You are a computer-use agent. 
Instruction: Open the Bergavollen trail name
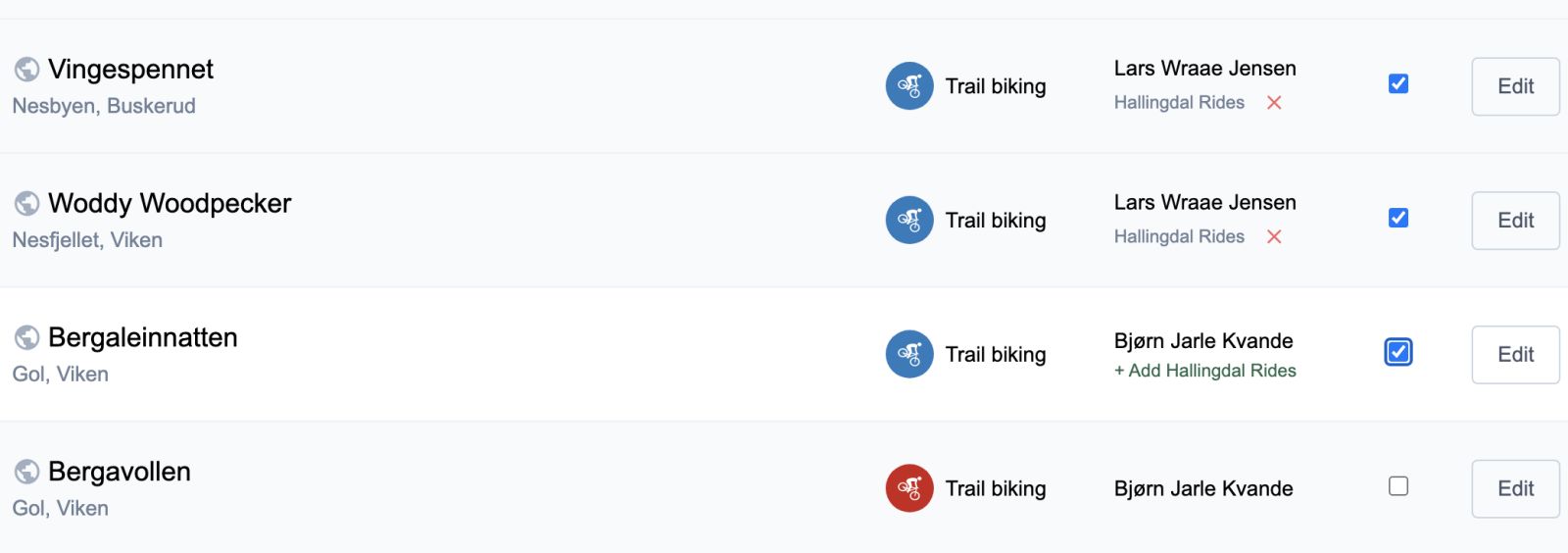click(x=120, y=472)
